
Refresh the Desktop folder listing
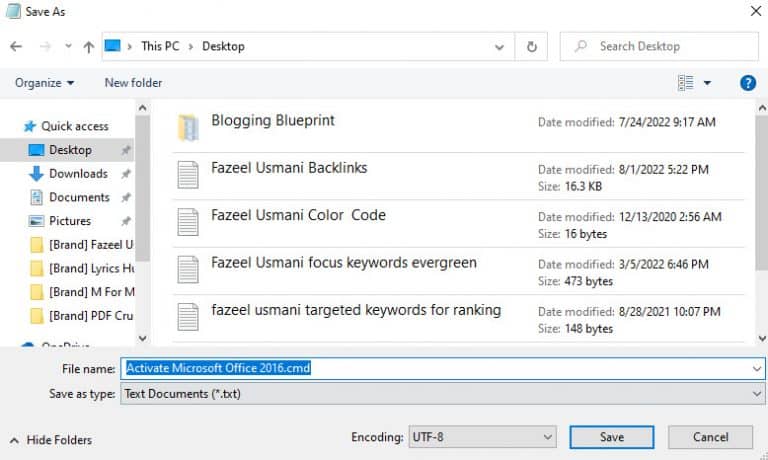tap(532, 46)
